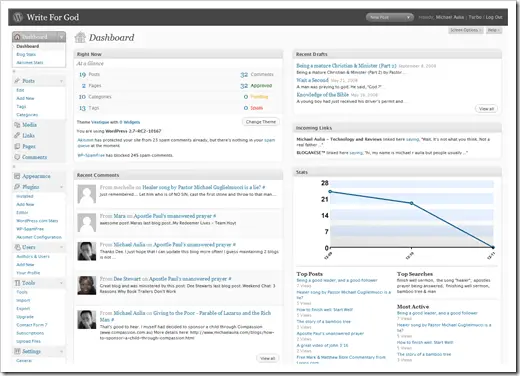Click the Log Out link
Image resolution: width=520 pixels, height=376 pixels.
(x=494, y=17)
